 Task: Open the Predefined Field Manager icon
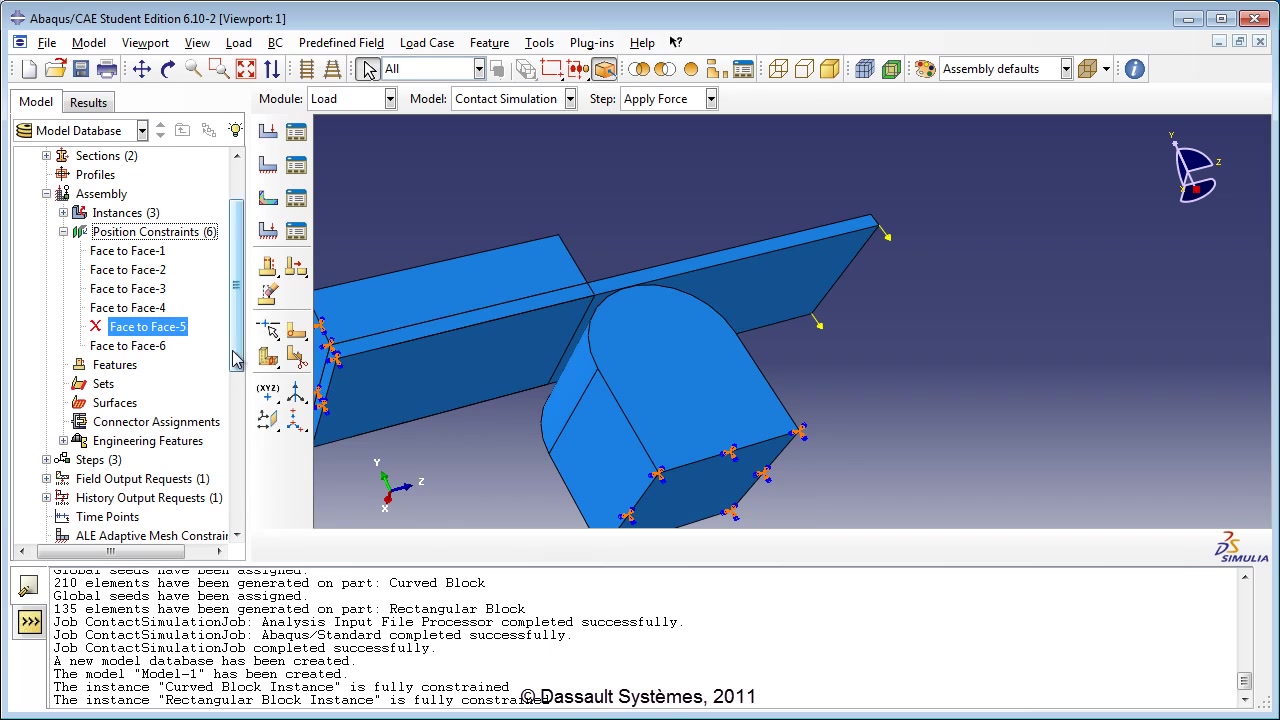coord(296,198)
